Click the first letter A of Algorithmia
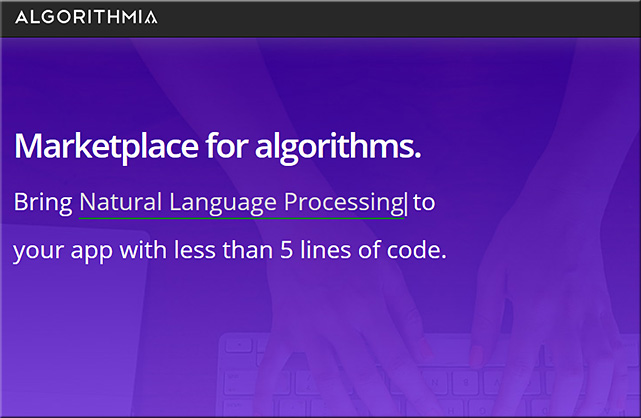 (x=22, y=17)
